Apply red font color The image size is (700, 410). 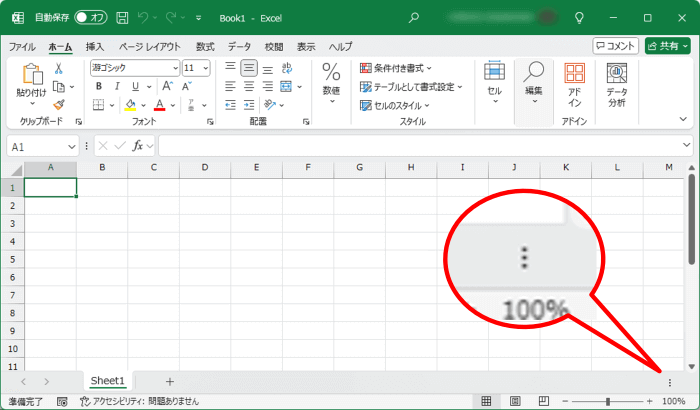click(159, 105)
